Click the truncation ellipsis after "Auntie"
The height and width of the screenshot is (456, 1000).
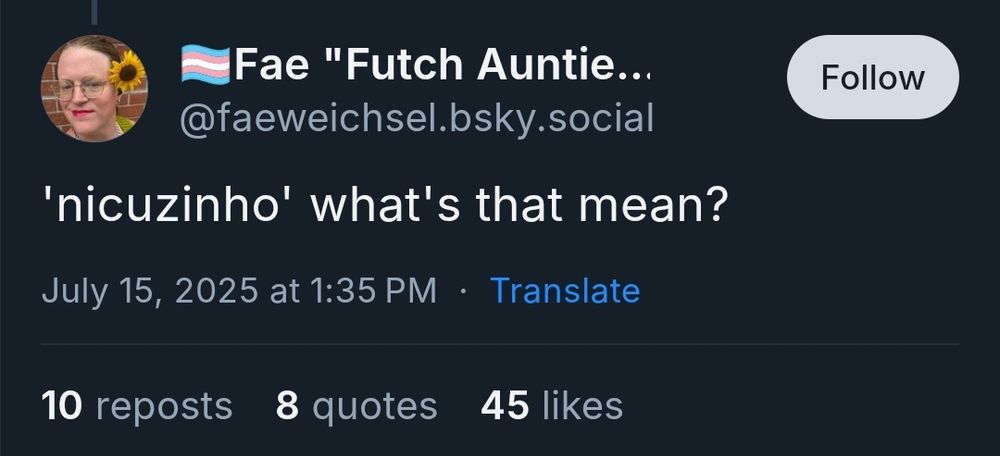635,68
